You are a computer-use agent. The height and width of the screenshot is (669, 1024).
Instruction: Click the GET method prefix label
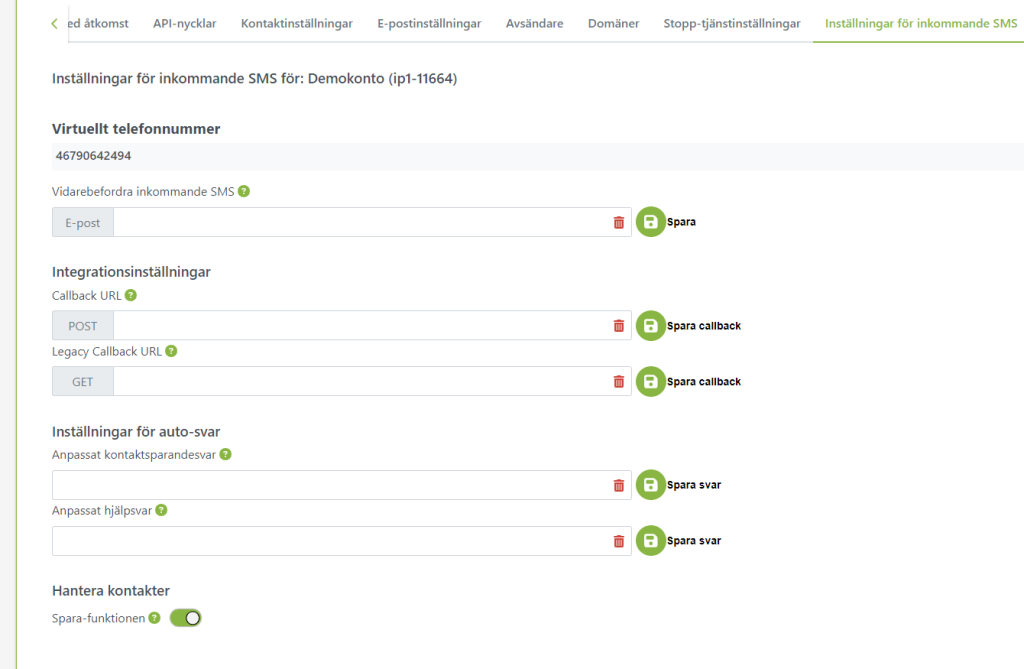click(x=83, y=382)
